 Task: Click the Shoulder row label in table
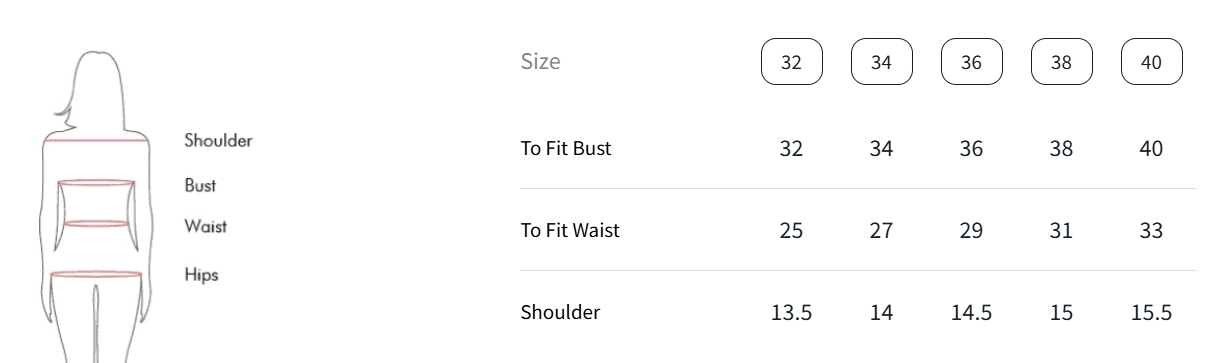(x=560, y=312)
